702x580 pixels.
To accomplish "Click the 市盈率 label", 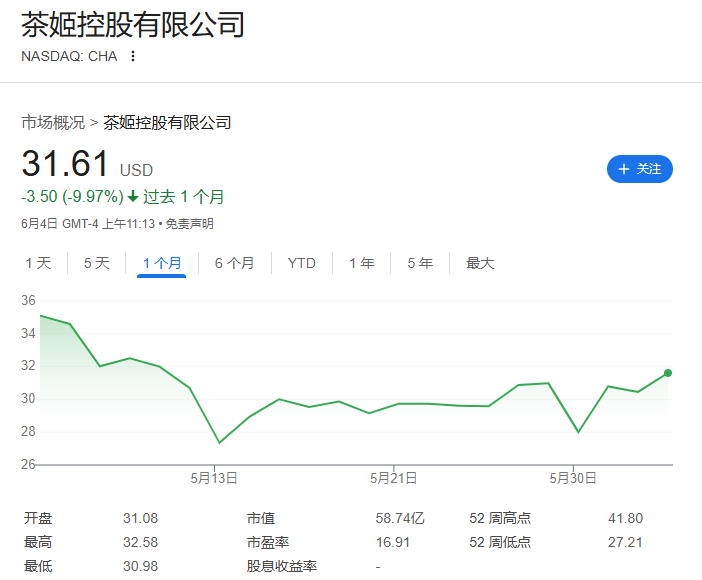I will pyautogui.click(x=268, y=542).
